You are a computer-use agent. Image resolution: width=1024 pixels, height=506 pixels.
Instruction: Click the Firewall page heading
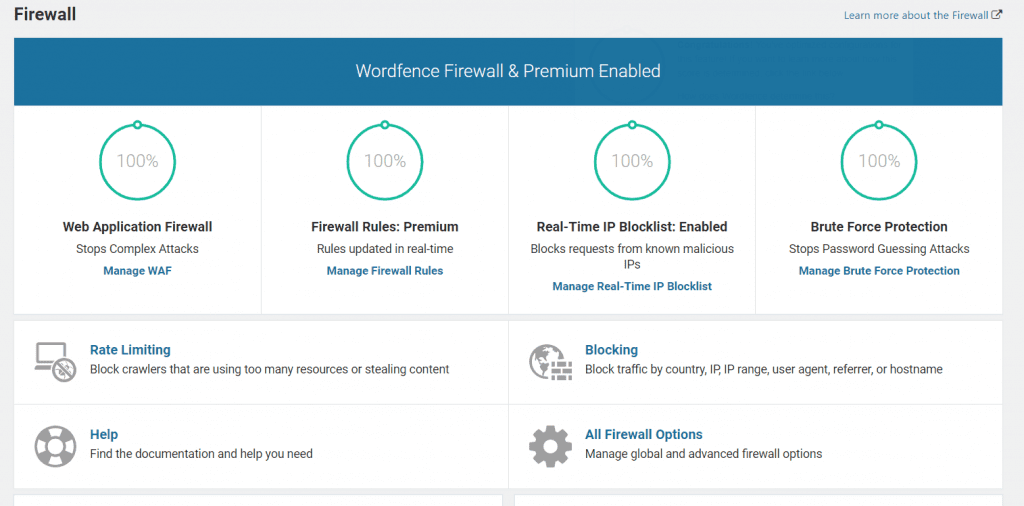(x=45, y=15)
